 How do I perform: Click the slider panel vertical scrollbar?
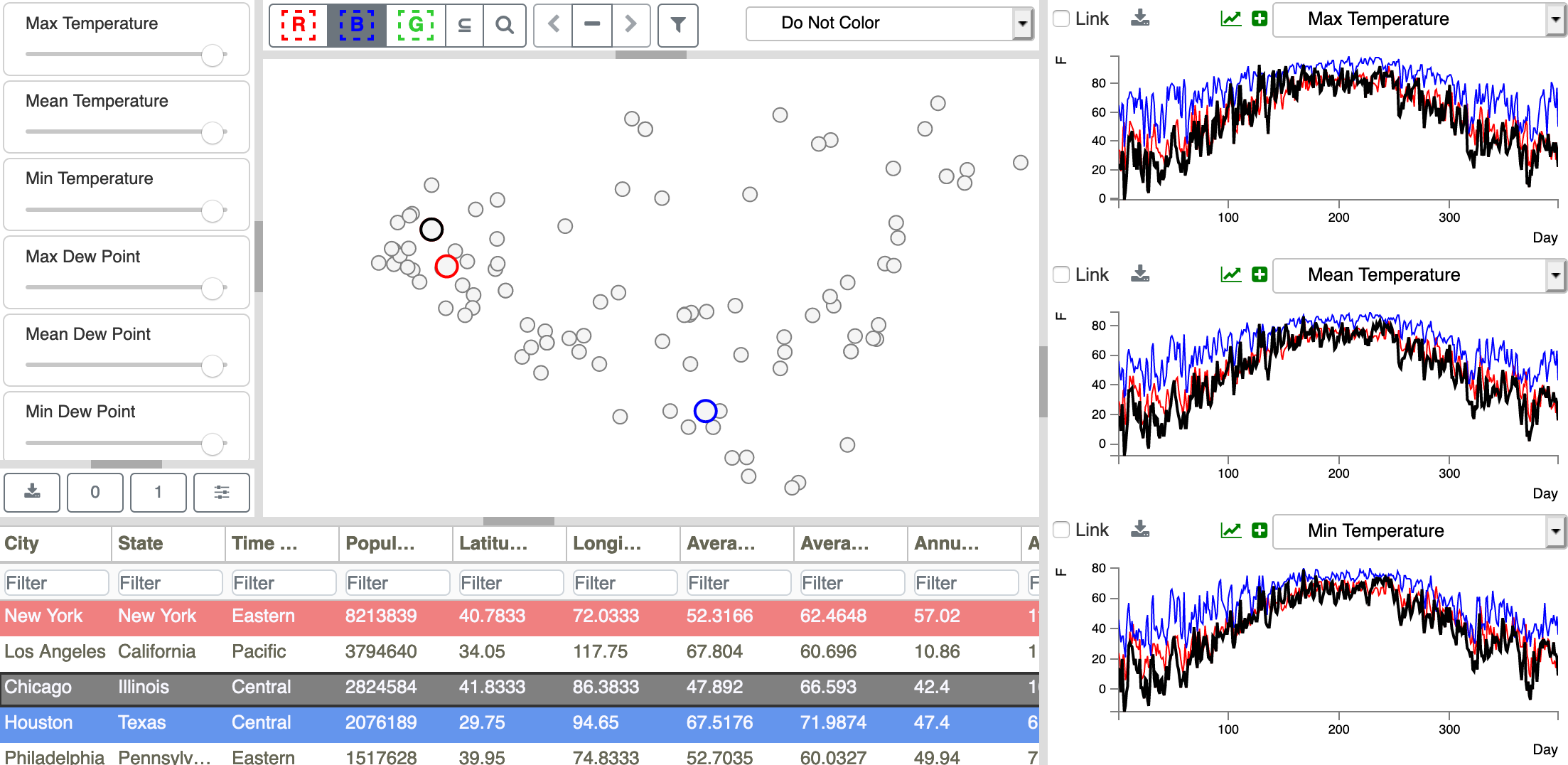[x=259, y=256]
